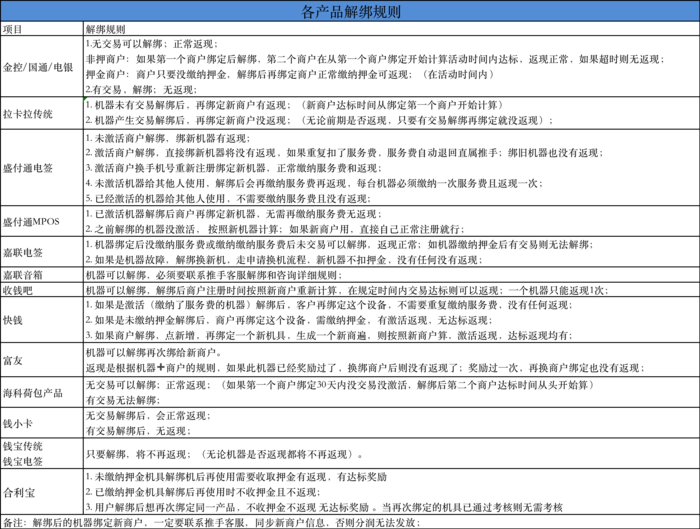Viewport: 700px width, 529px height.
Task: Select the cell 拉卡拉传统
Action: (42, 113)
